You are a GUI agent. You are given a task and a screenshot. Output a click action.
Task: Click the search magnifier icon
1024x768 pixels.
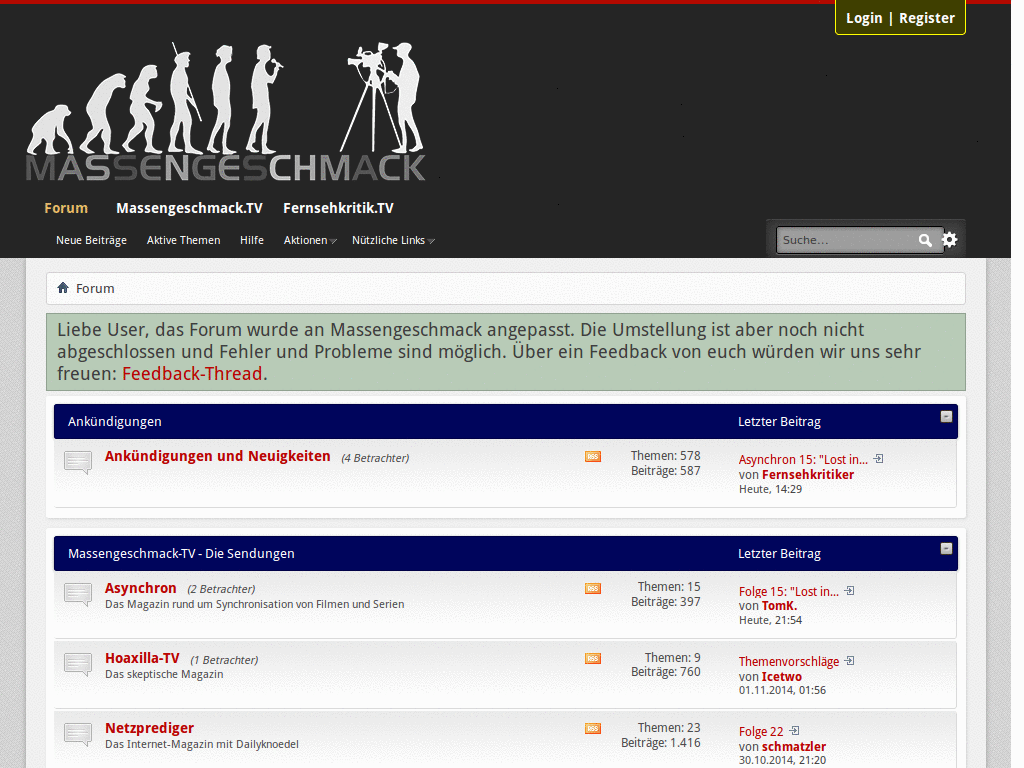[925, 240]
